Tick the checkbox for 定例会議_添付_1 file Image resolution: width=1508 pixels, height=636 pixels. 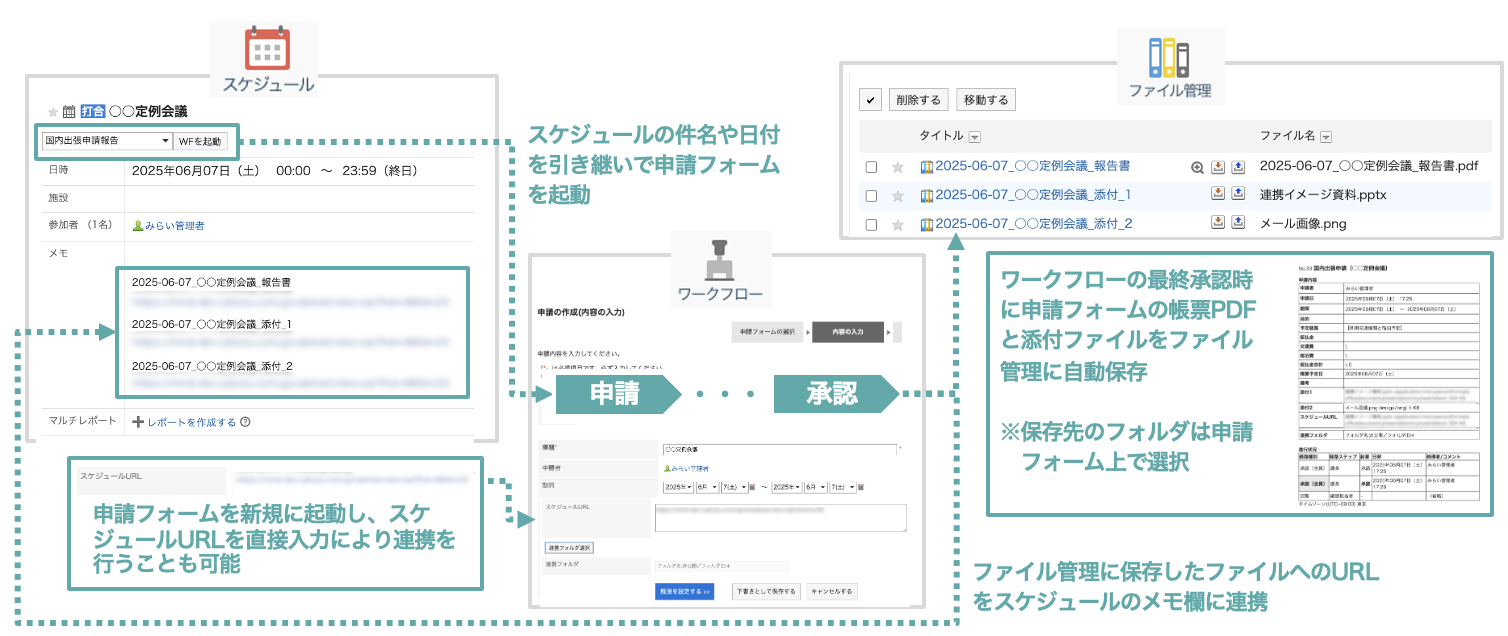(871, 196)
